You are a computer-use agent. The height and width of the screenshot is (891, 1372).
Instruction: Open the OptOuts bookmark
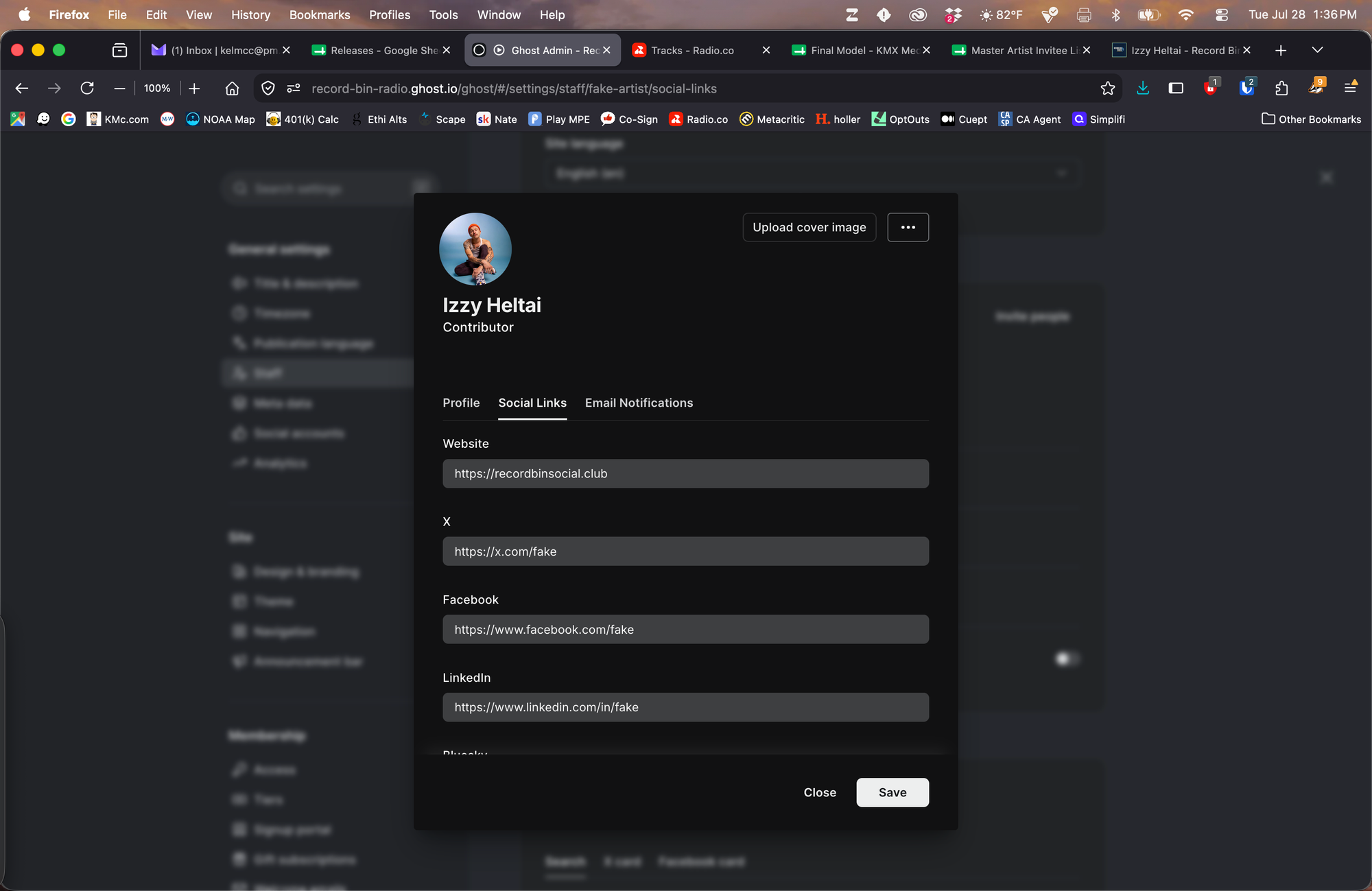900,119
